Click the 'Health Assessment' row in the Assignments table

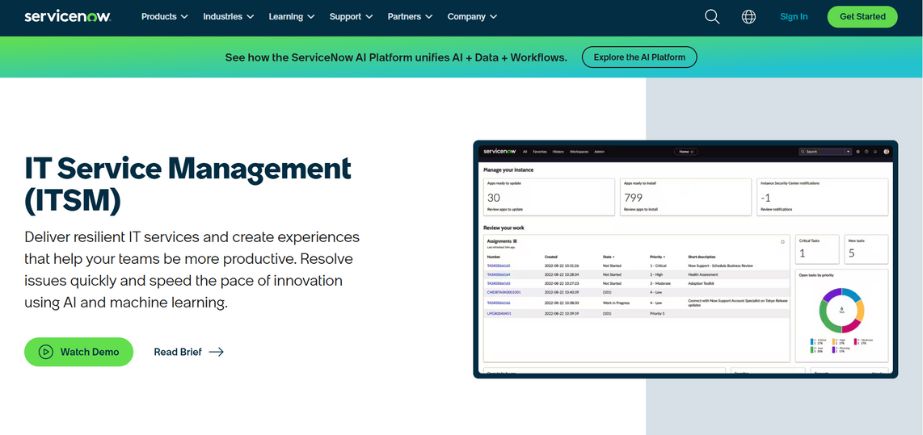637,274
